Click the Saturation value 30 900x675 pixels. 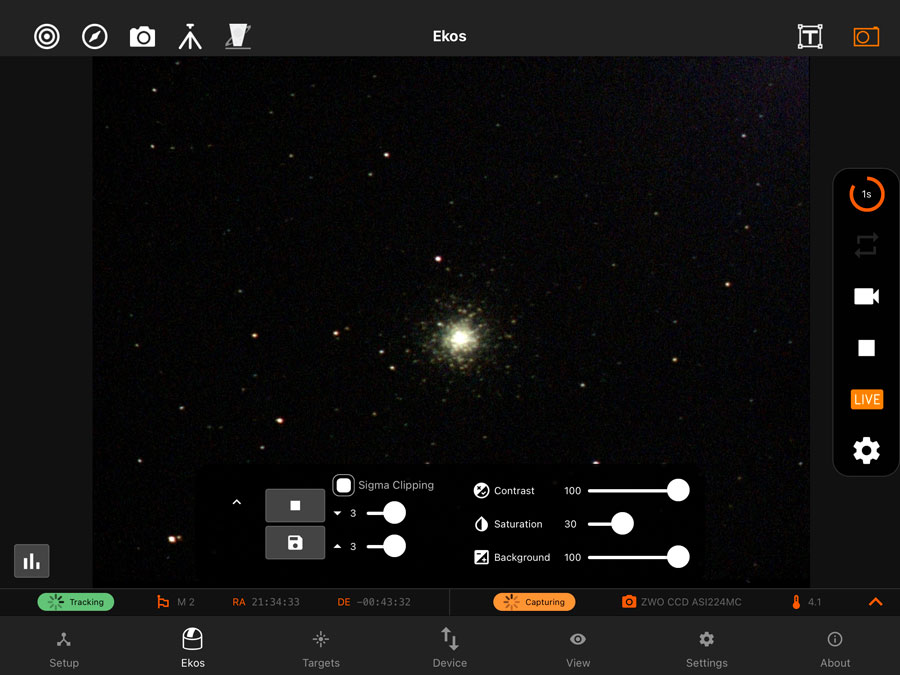[570, 524]
